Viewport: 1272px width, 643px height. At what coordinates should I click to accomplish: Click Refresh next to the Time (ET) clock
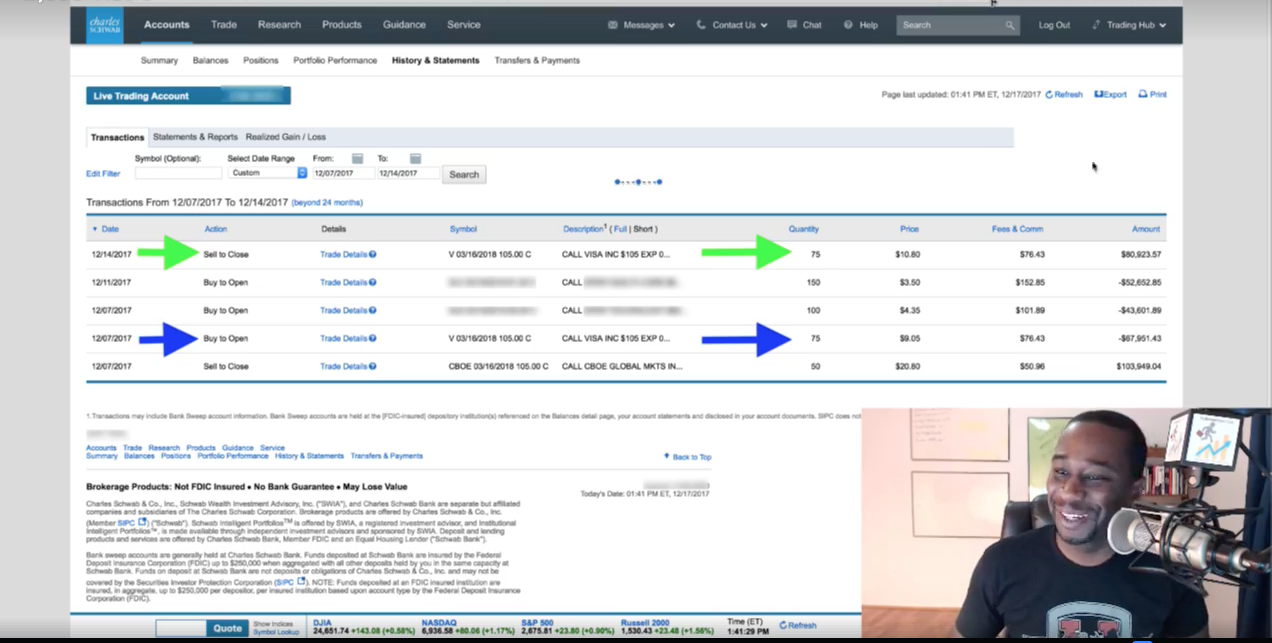[798, 625]
